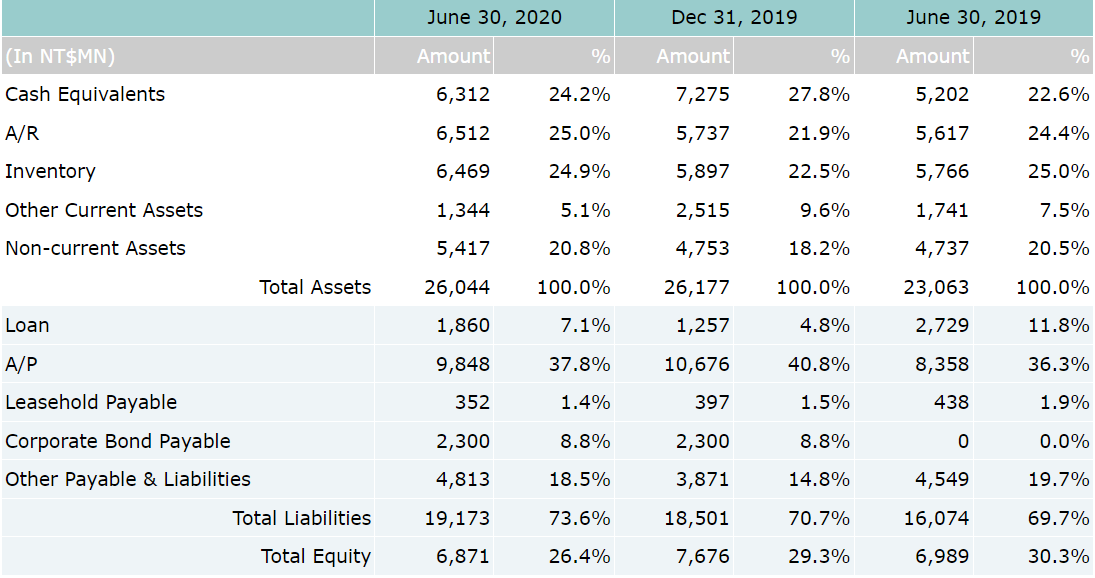The width and height of the screenshot is (1095, 578).
Task: Click the Other Current Assets label
Action: (x=104, y=210)
